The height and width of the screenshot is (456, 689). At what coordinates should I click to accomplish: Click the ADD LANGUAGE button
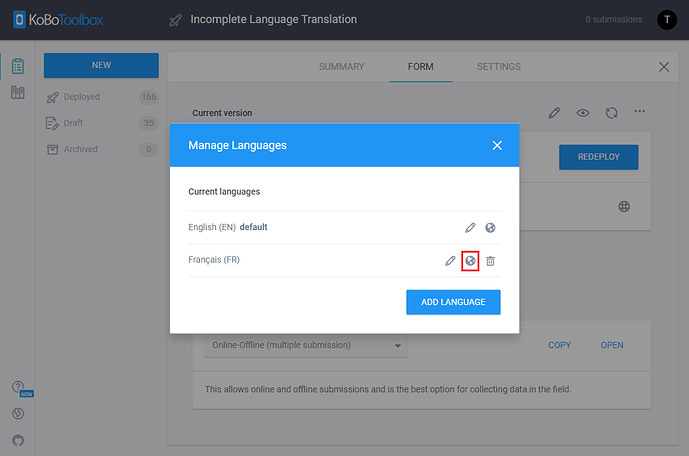(x=453, y=302)
